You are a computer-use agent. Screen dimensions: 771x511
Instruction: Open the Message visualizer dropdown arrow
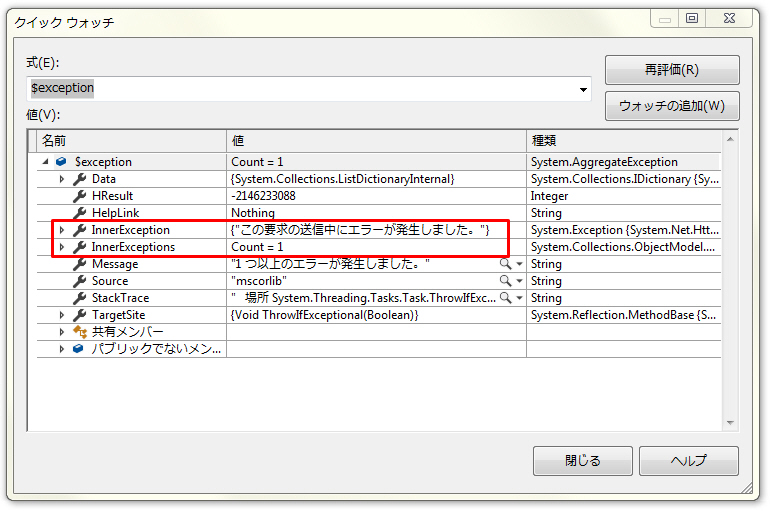pos(520,264)
